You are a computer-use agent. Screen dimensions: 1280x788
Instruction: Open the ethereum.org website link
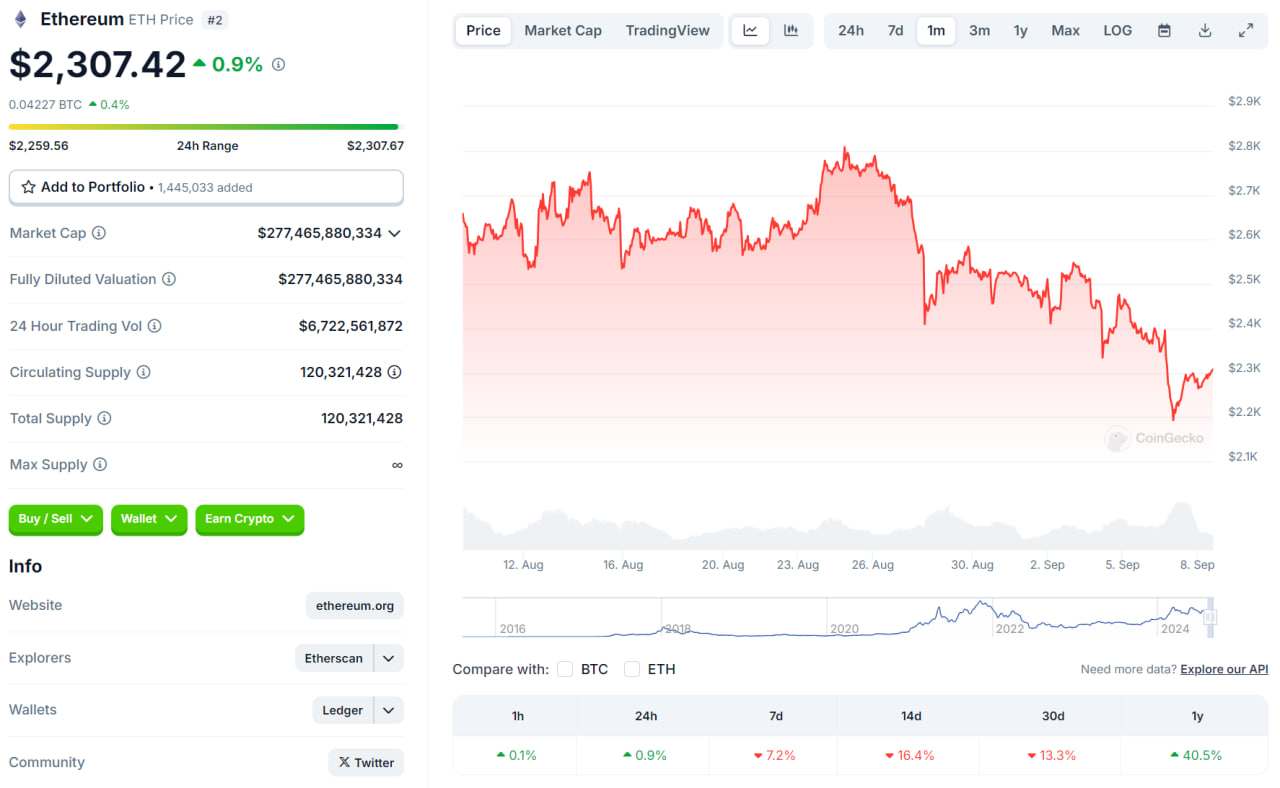point(355,605)
